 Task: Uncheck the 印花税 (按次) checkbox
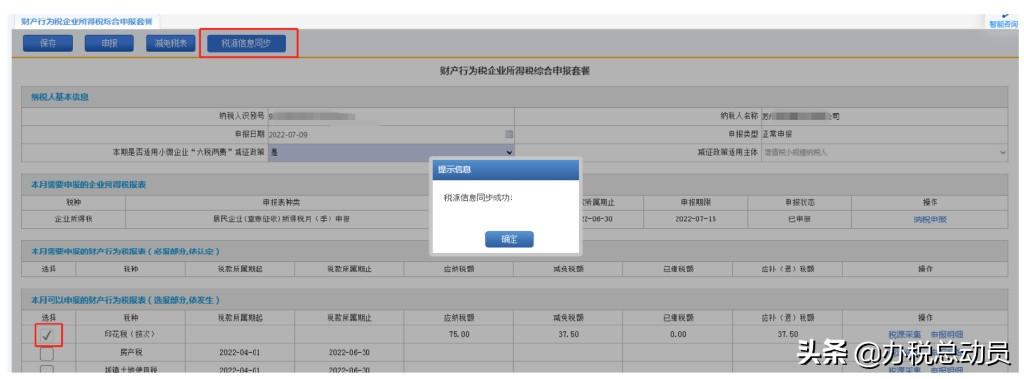pyautogui.click(x=47, y=334)
